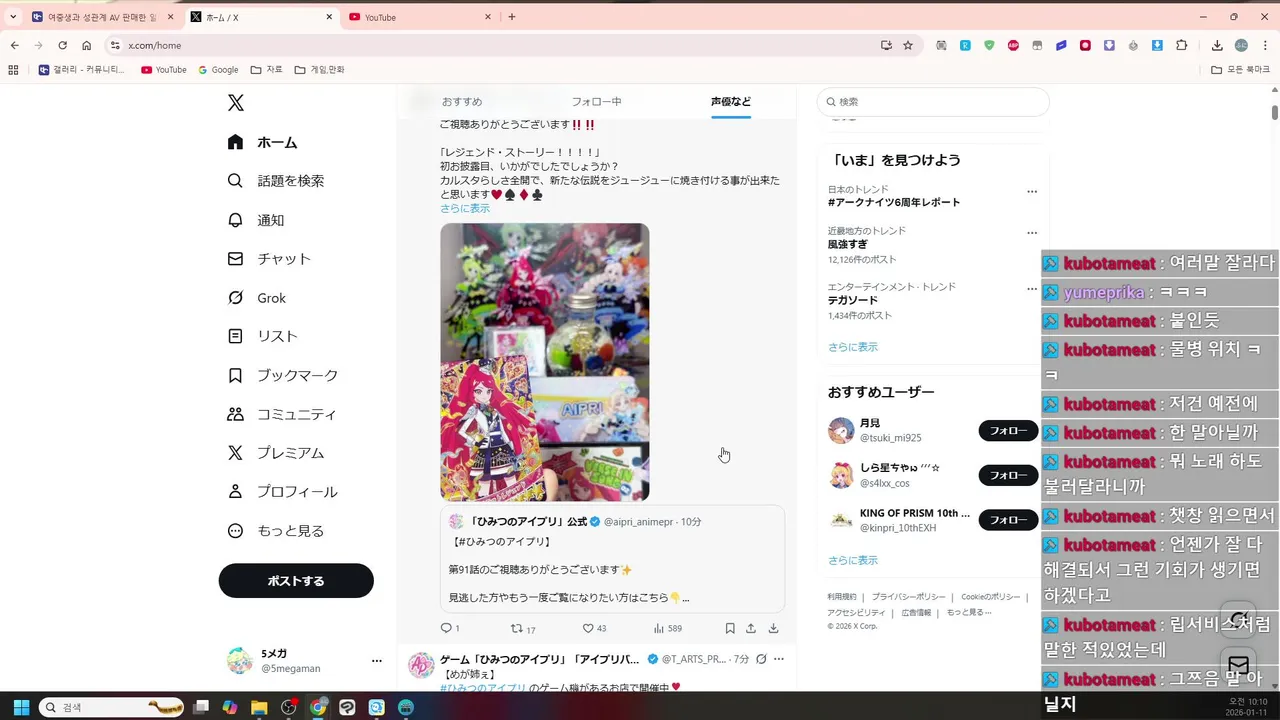The height and width of the screenshot is (720, 1280).
Task: Click the Windows taskbar 검색 box
Action: point(111,707)
